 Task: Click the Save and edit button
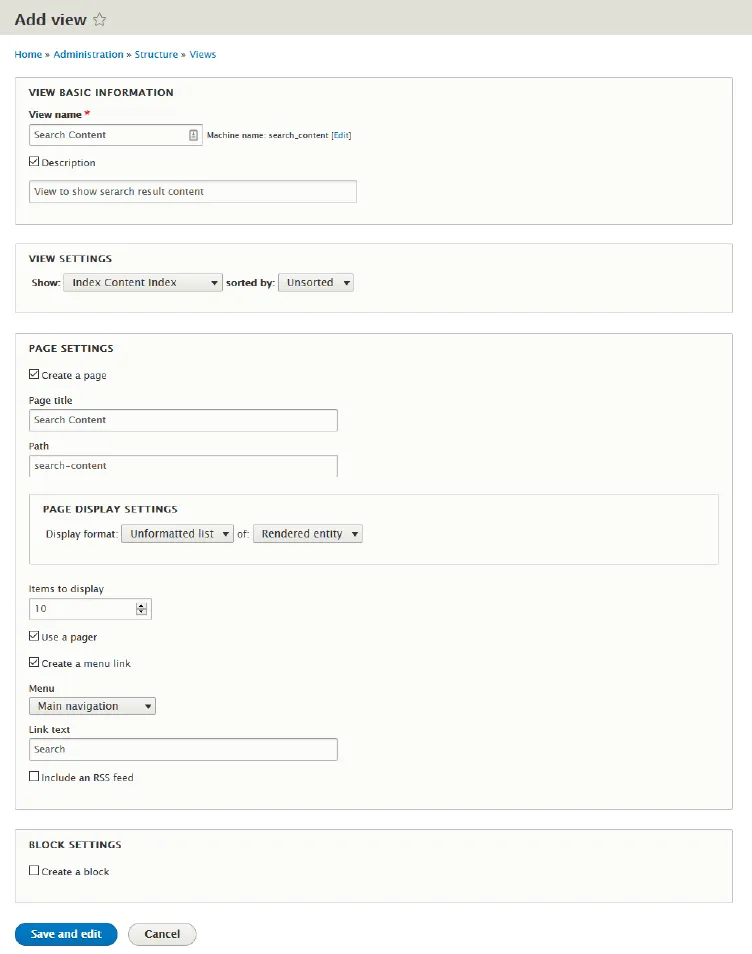tap(66, 933)
